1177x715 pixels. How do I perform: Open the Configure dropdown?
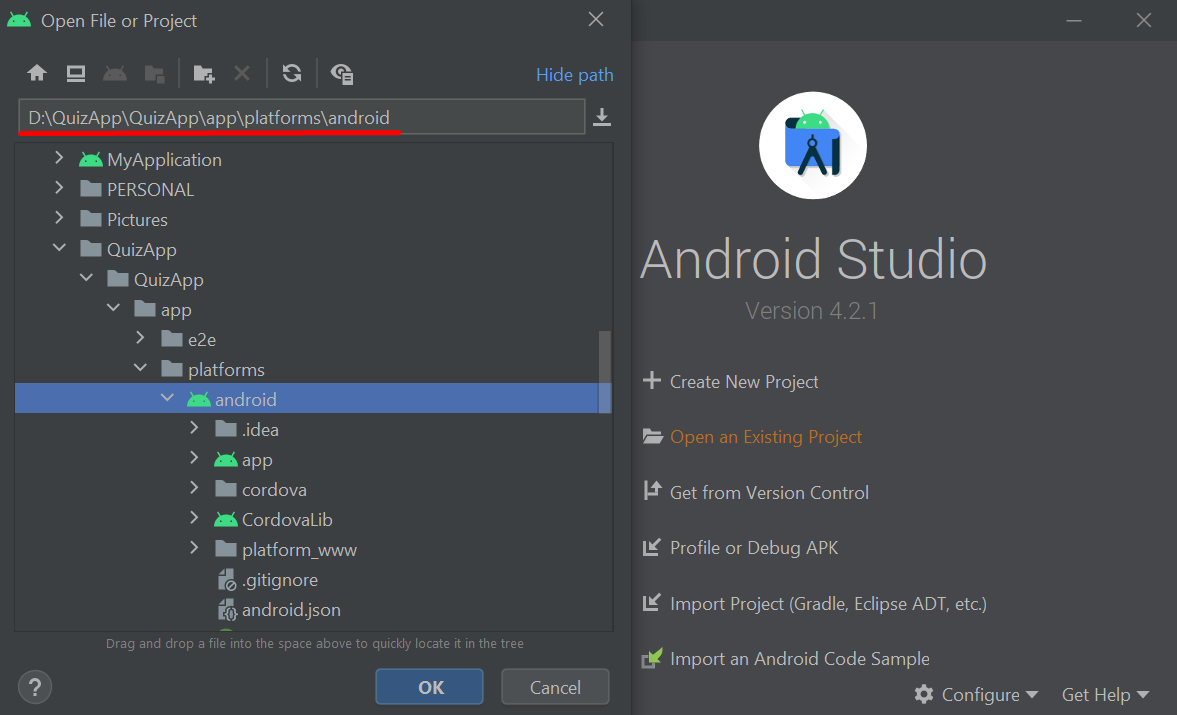[x=976, y=695]
